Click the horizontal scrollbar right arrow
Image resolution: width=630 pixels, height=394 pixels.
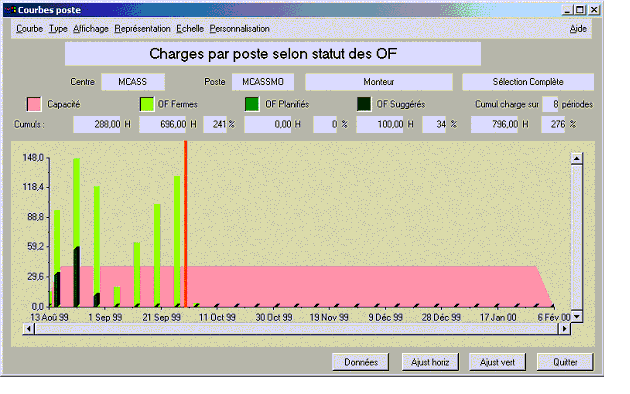pos(565,329)
